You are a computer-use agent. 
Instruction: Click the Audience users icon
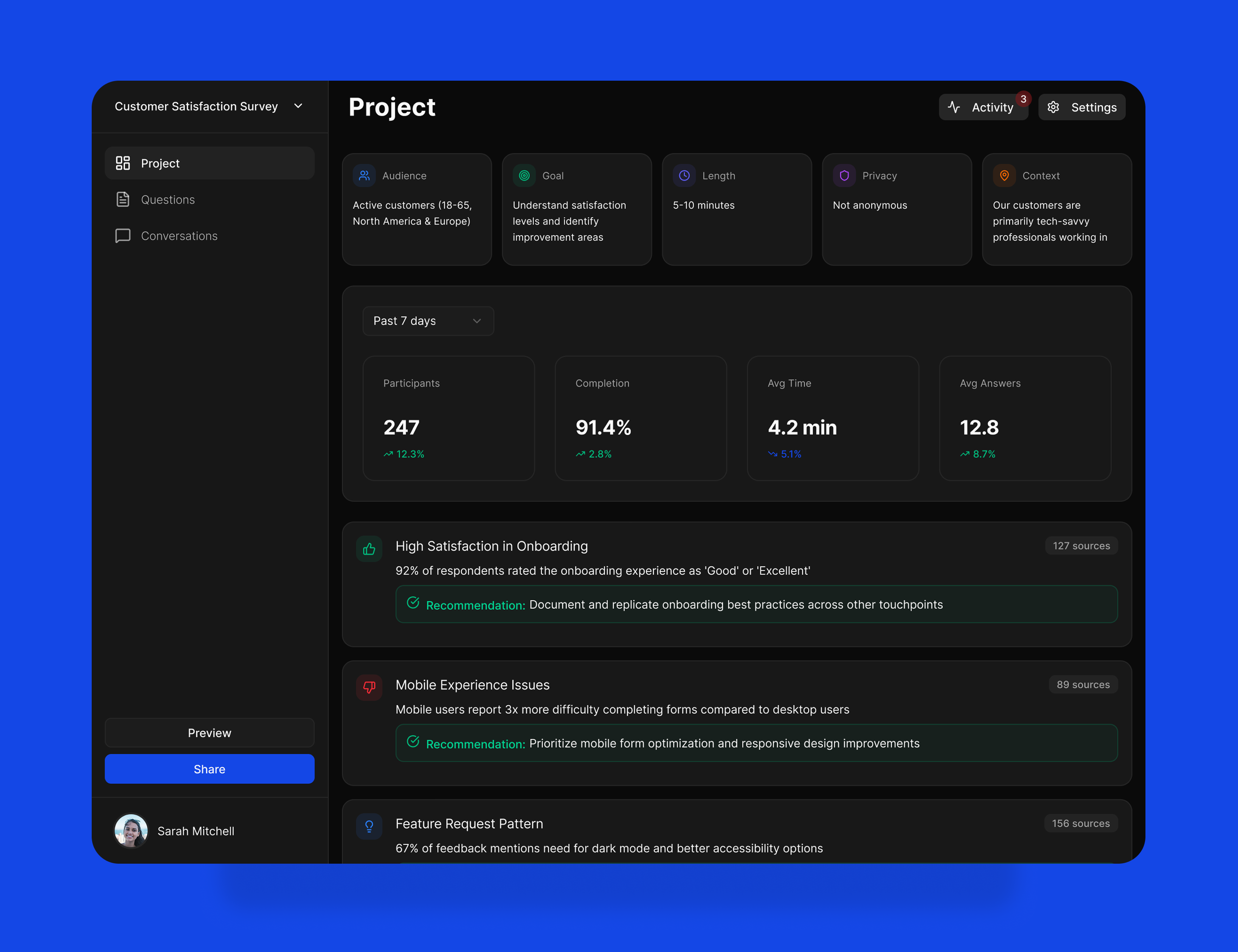364,176
